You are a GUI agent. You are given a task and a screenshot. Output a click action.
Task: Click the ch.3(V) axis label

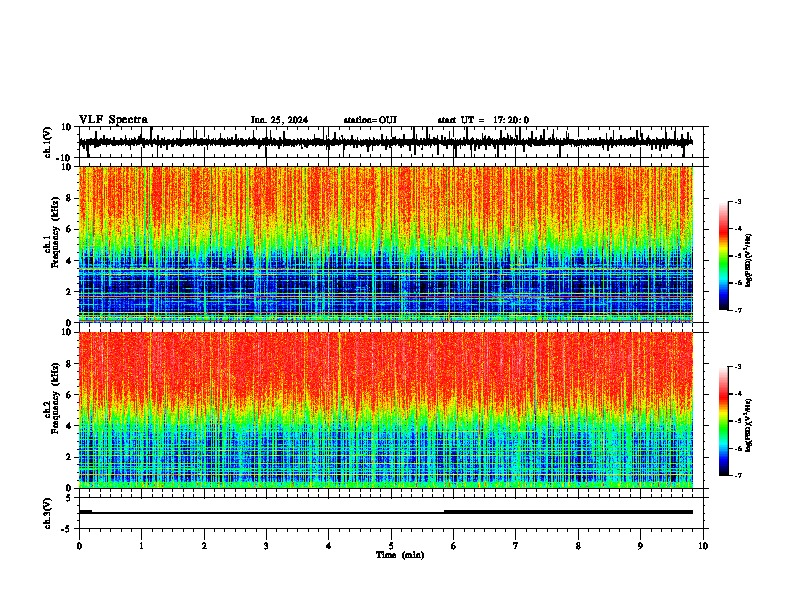(x=48, y=513)
